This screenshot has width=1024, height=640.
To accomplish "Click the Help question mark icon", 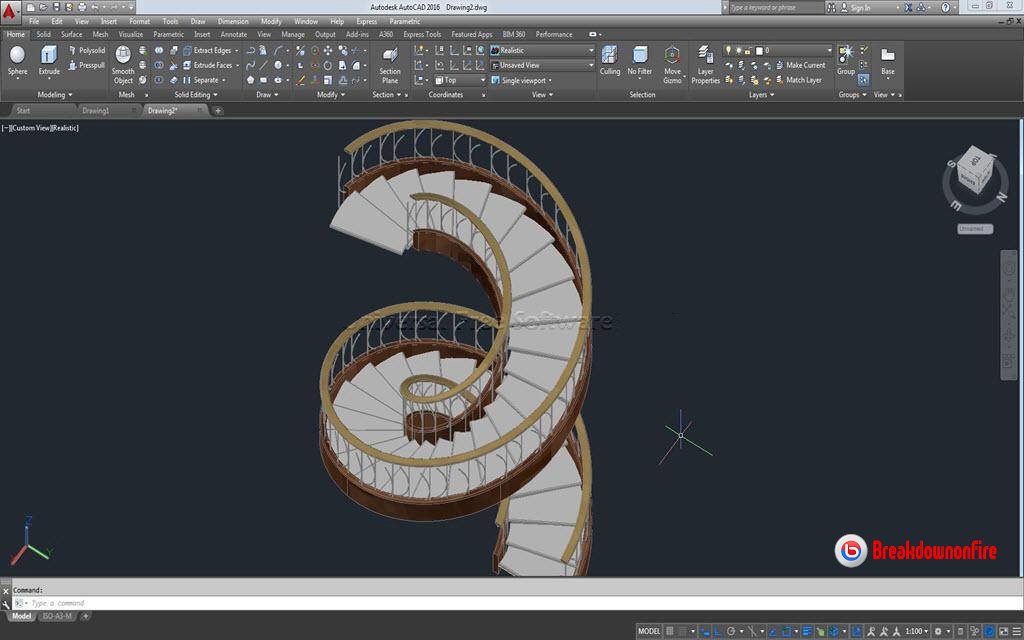I will [x=946, y=7].
